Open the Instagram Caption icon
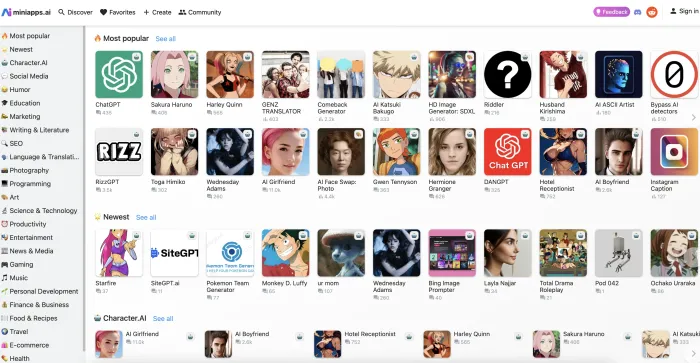Viewport: 700px width, 363px height. coord(674,152)
